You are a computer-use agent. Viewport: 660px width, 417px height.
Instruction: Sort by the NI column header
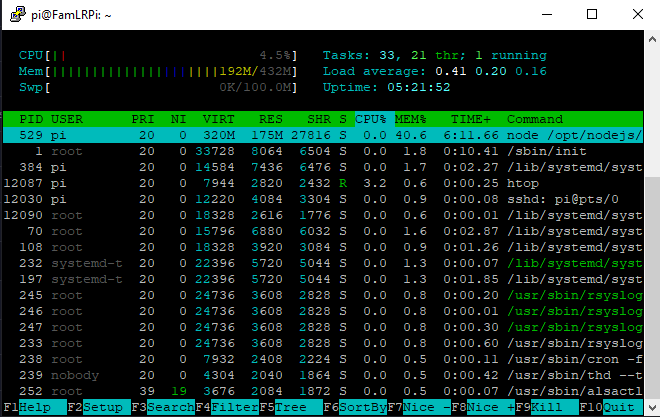tap(178, 120)
